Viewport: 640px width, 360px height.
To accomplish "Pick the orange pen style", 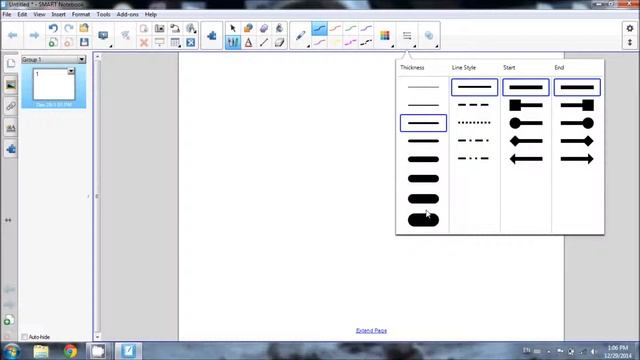I will [335, 29].
